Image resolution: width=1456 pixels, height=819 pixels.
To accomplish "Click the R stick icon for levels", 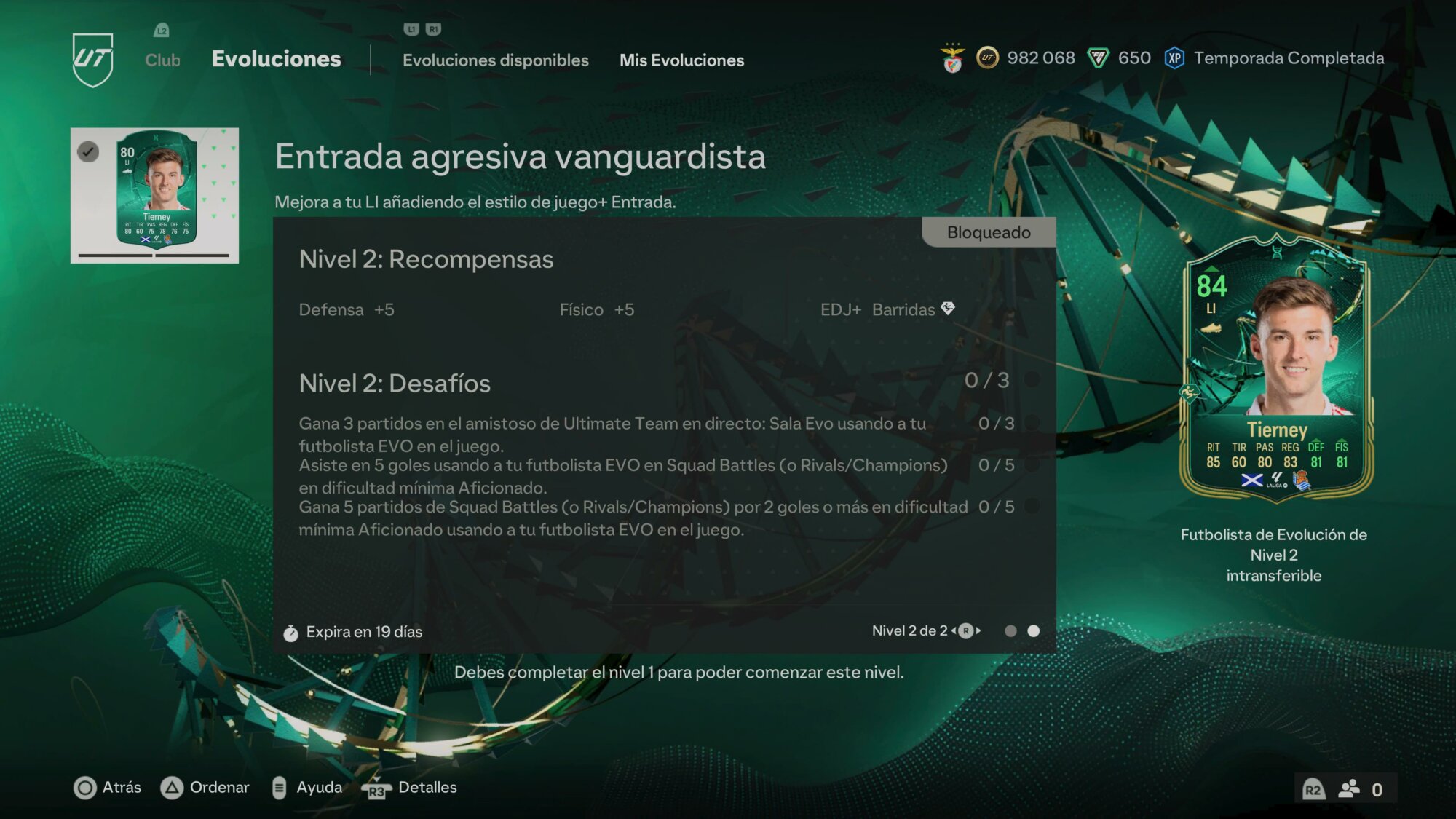I will (965, 631).
